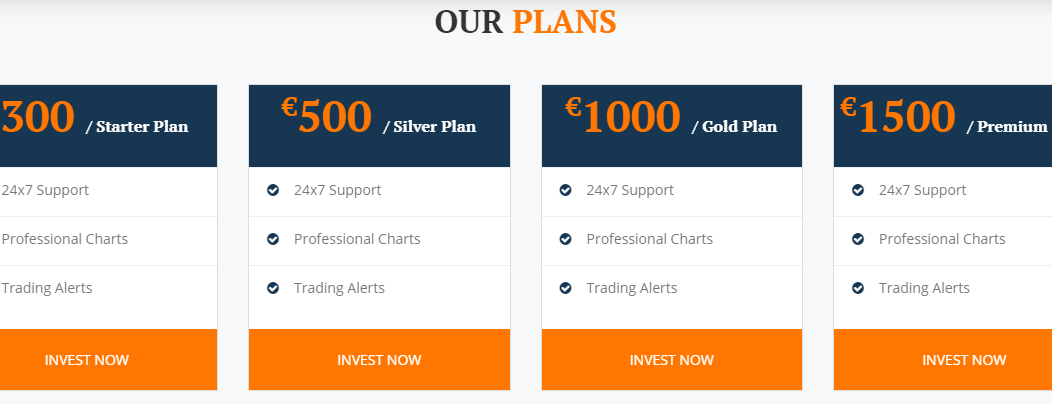1052x404 pixels.
Task: Invest now in the Starter Plan
Action: (108, 360)
